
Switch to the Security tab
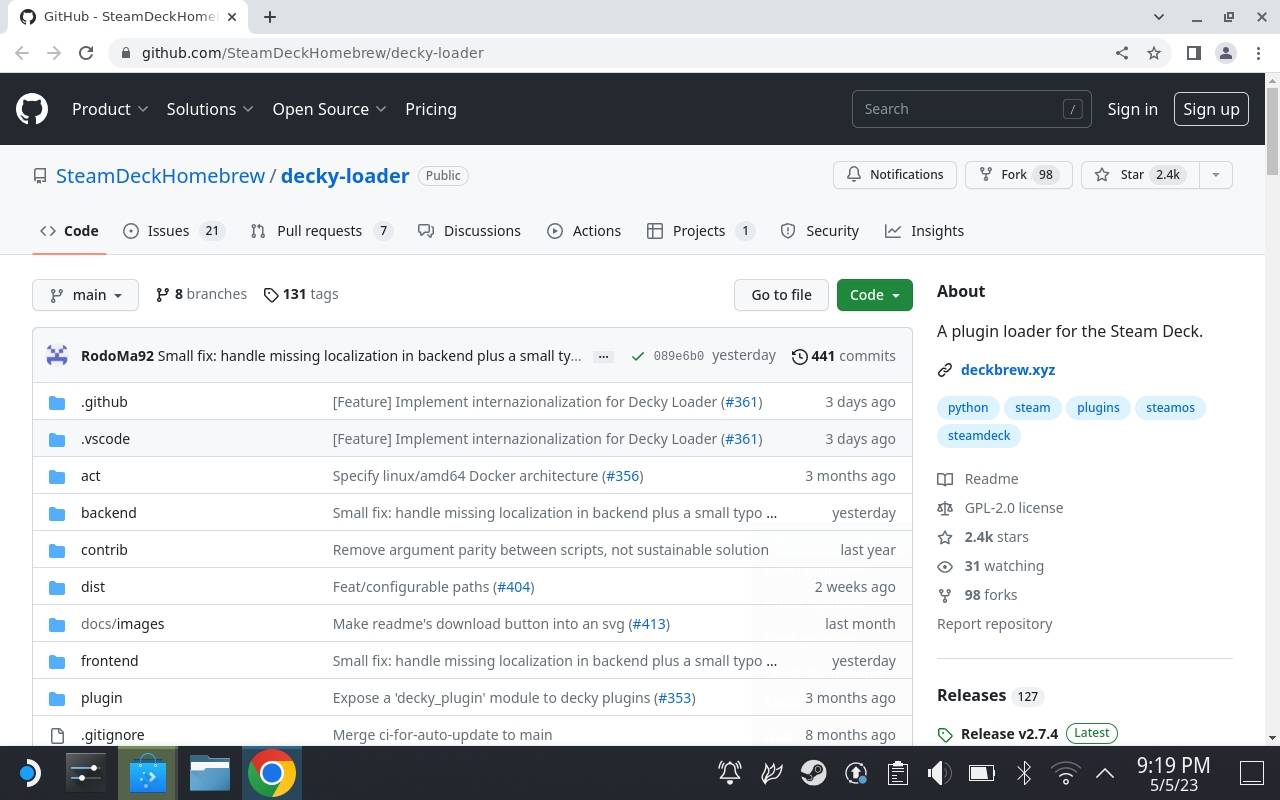pyautogui.click(x=819, y=231)
